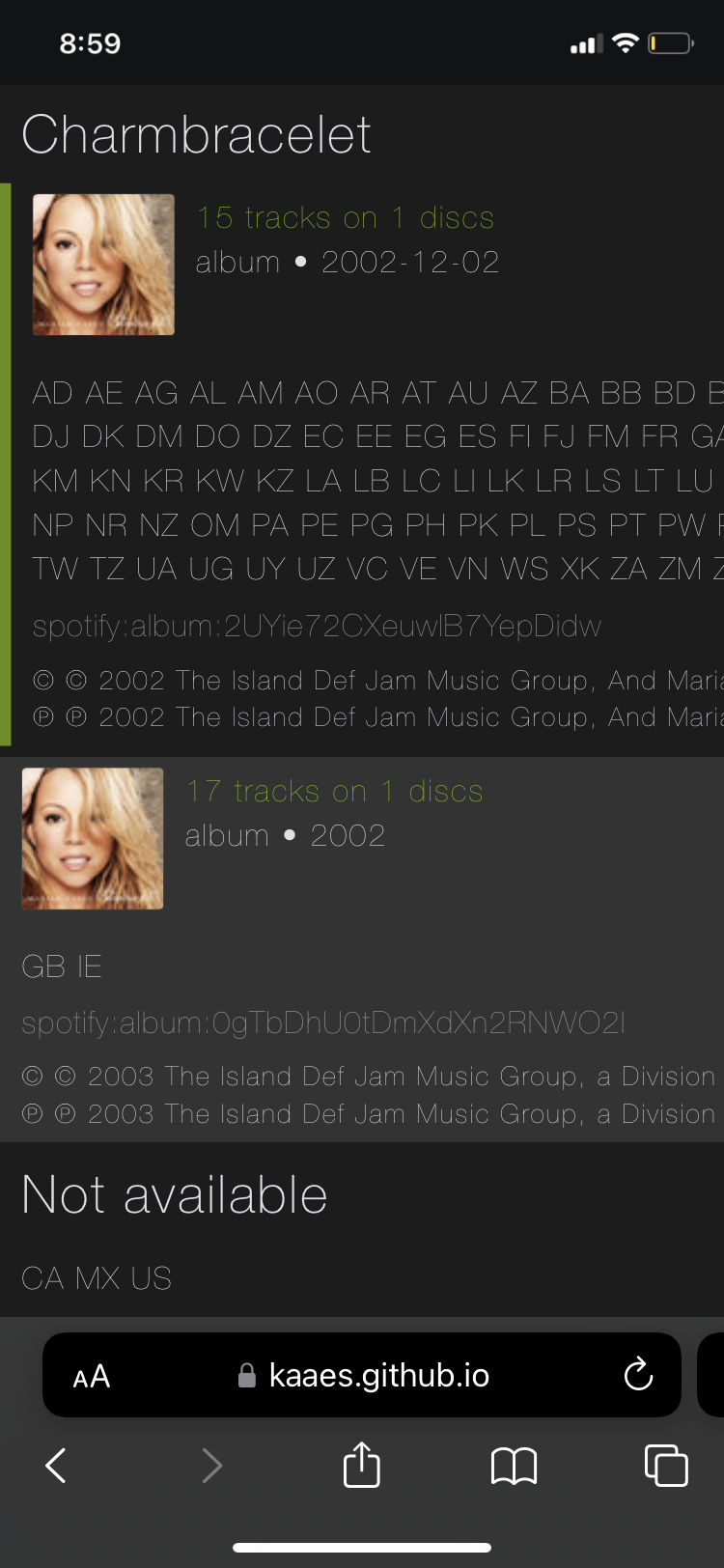Viewport: 724px width, 1568px height.
Task: Open Safari tabs overview icon
Action: tap(666, 1465)
